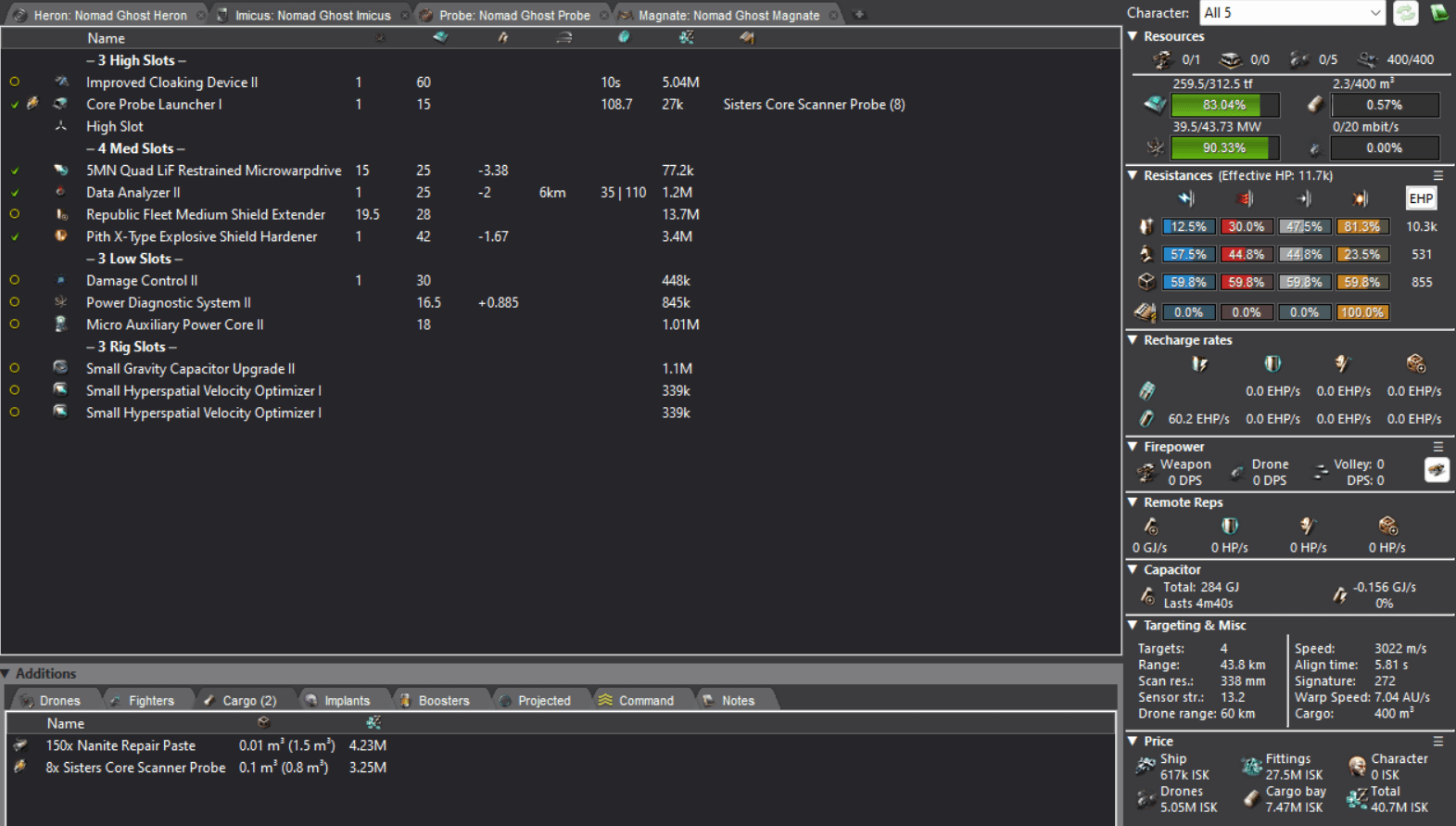Click the green skills book icon
Viewport: 1456px width, 826px height.
point(1438,13)
